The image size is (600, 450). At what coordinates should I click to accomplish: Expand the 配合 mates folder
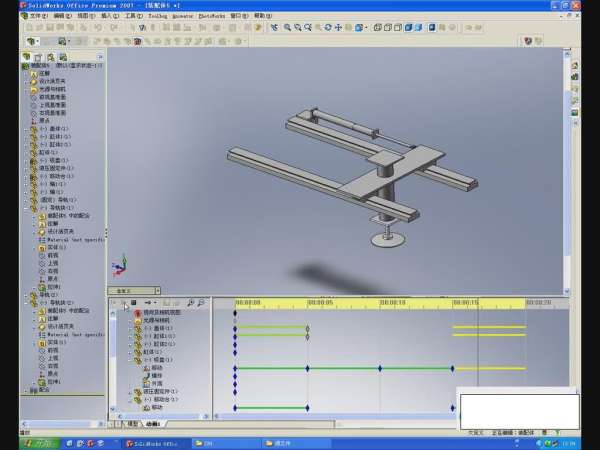(26, 390)
